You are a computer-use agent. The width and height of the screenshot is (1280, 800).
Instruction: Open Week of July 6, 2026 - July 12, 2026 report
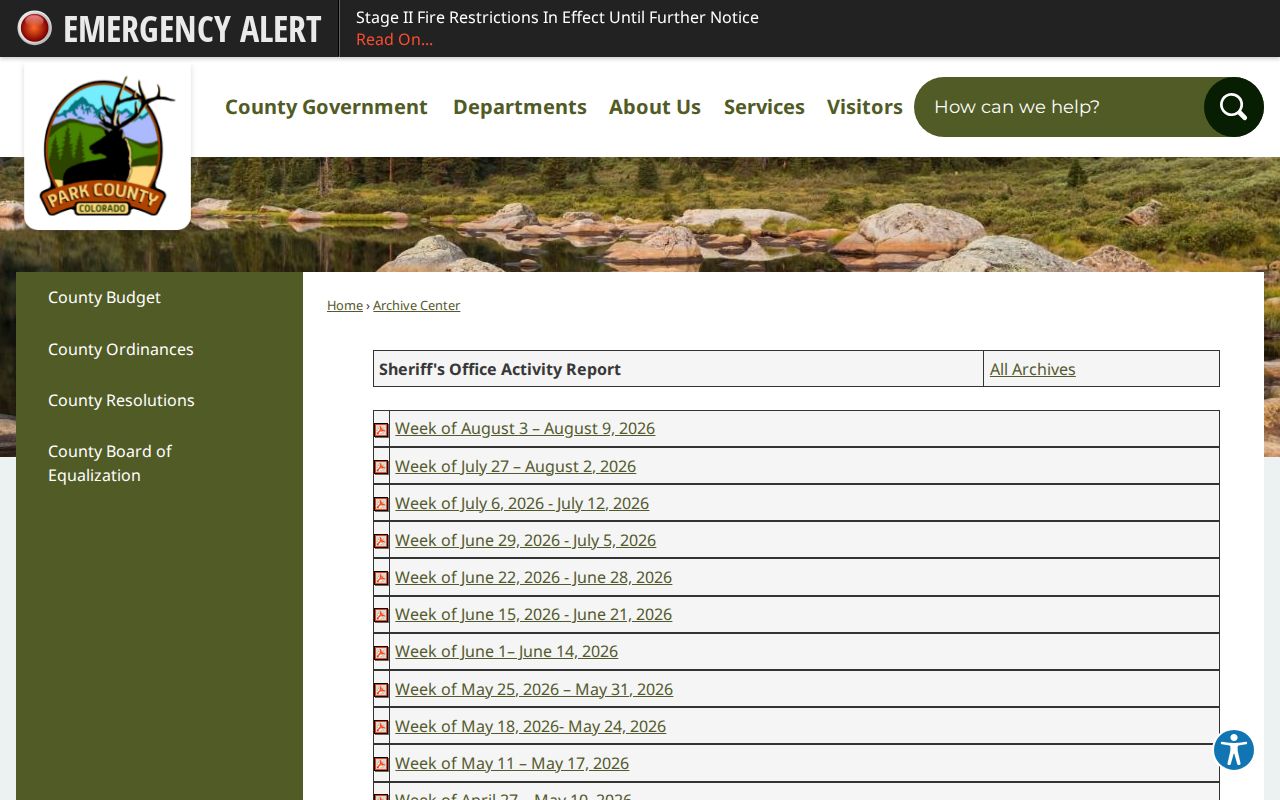click(522, 503)
